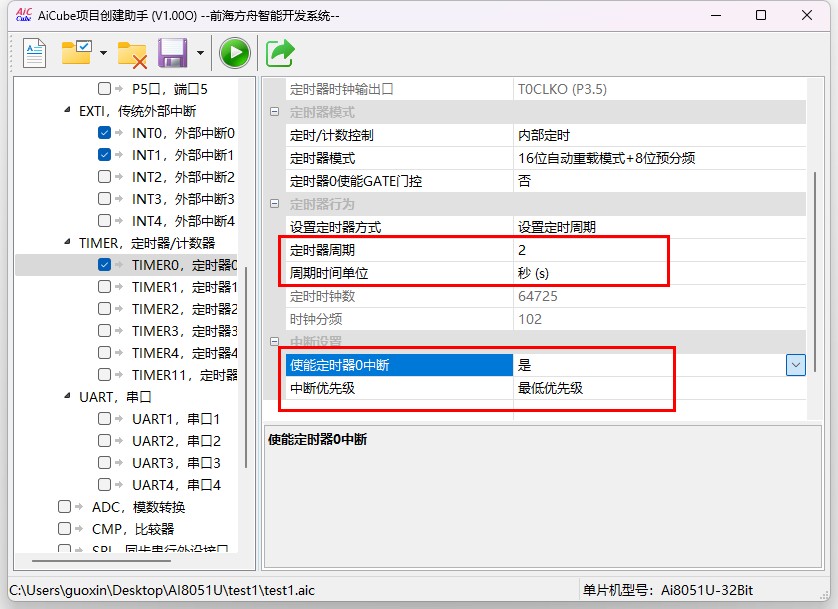Click the AiCube app logo in title bar
The height and width of the screenshot is (609, 838).
click(24, 15)
